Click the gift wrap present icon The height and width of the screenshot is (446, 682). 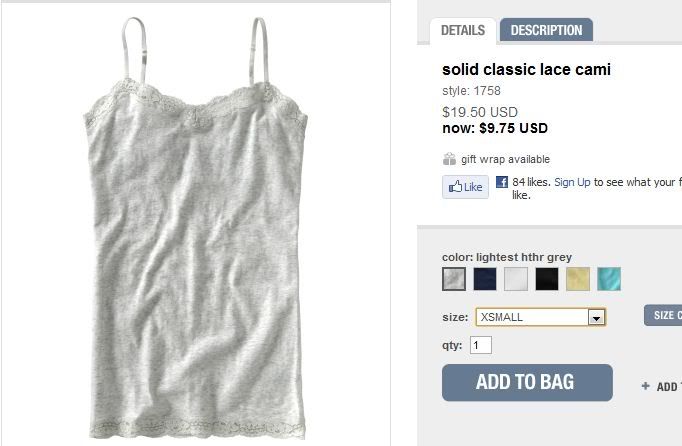tap(449, 159)
